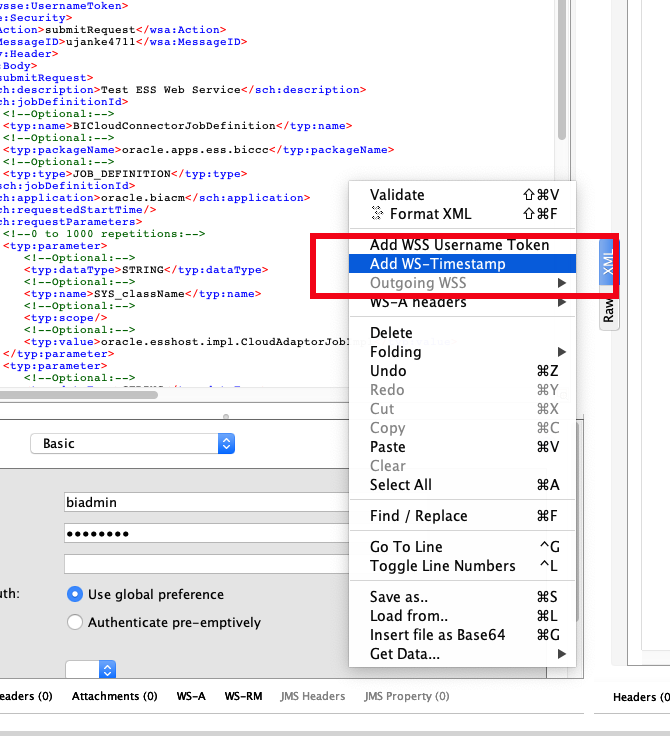
Task: Expand the Get Data... submenu
Action: [462, 654]
